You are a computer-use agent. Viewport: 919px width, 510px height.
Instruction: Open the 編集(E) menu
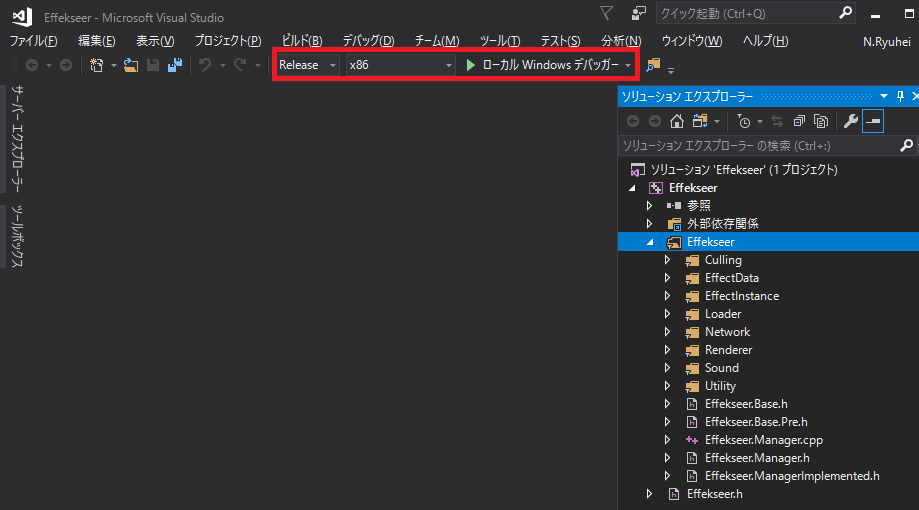tap(97, 41)
